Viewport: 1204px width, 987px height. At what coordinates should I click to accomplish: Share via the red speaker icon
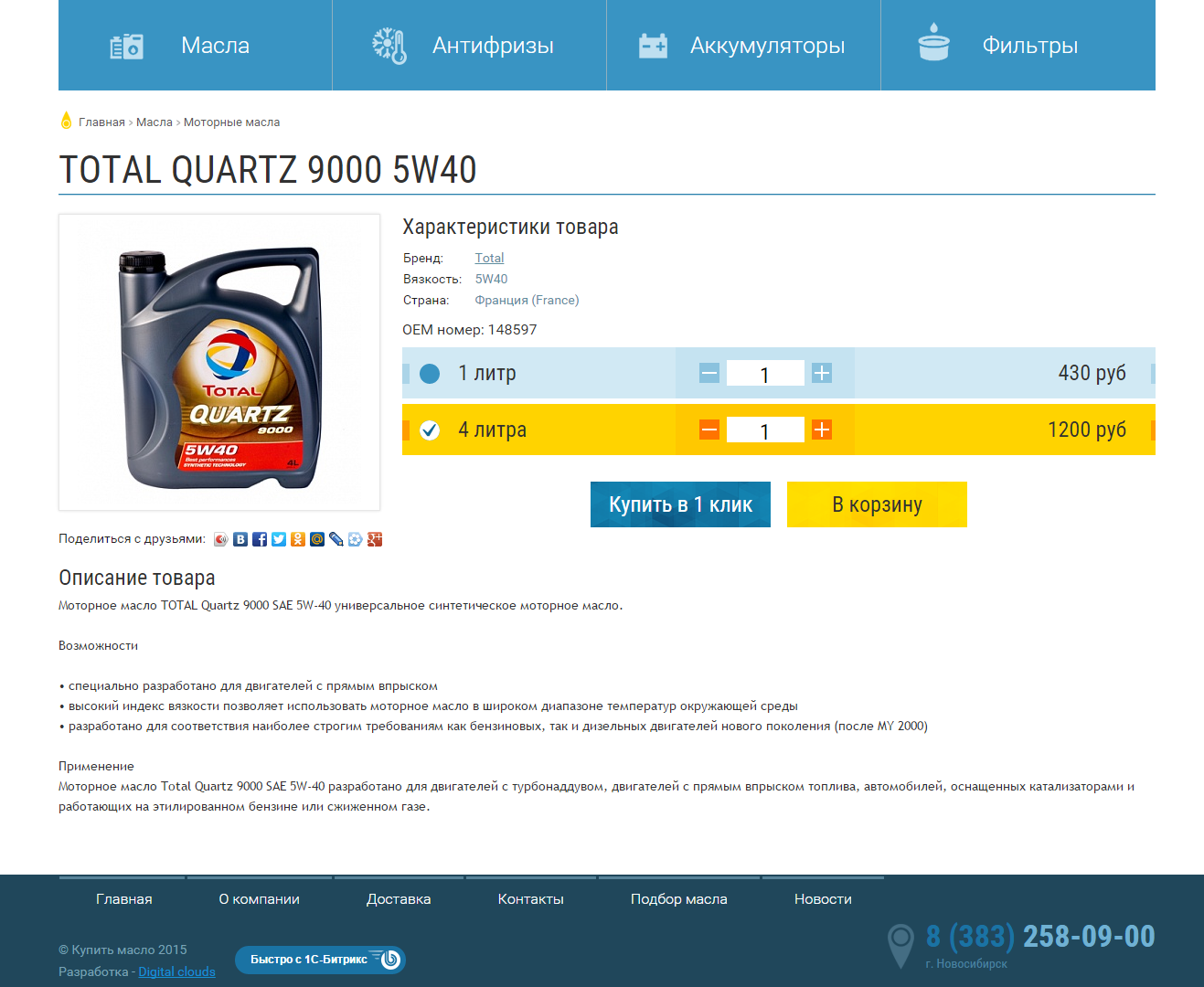[221, 539]
